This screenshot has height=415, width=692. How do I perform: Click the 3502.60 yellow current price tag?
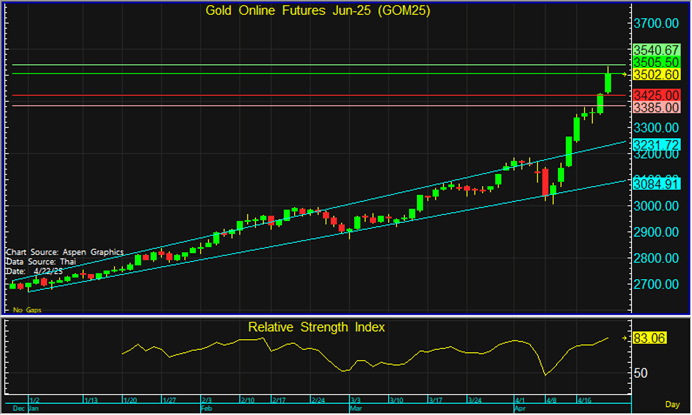[657, 74]
